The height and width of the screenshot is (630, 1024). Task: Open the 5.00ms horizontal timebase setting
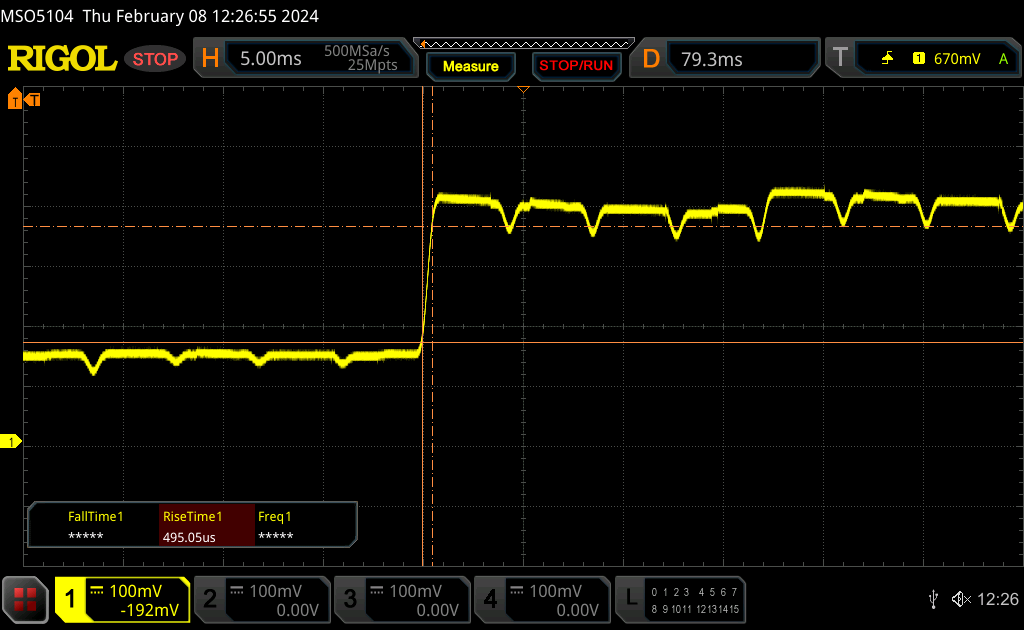(270, 59)
